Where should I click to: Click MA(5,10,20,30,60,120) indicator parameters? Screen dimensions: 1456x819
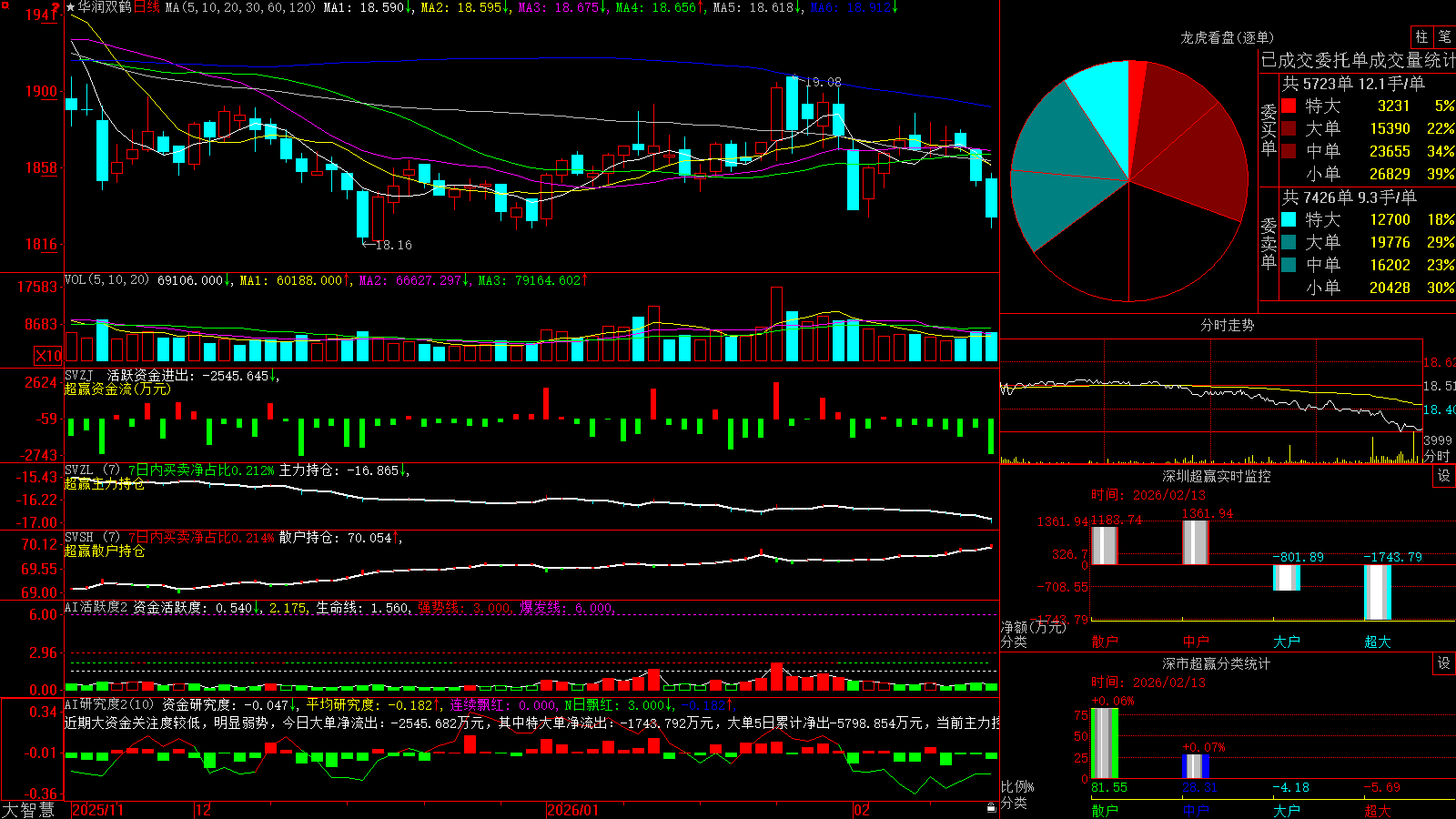point(240,7)
